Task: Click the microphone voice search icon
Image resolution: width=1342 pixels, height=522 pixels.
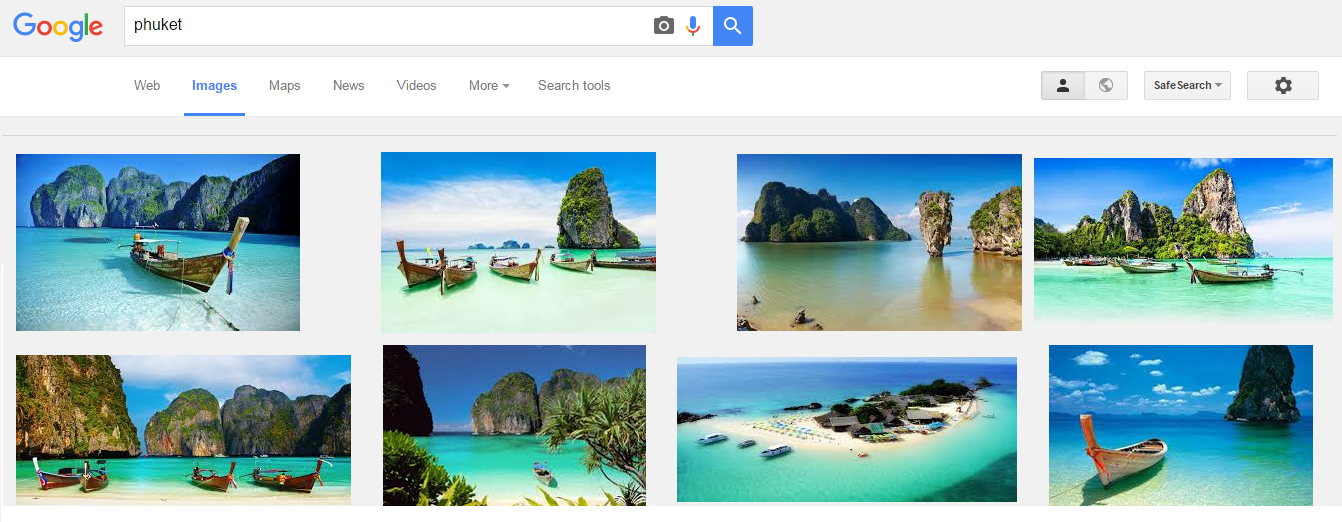Action: click(693, 26)
